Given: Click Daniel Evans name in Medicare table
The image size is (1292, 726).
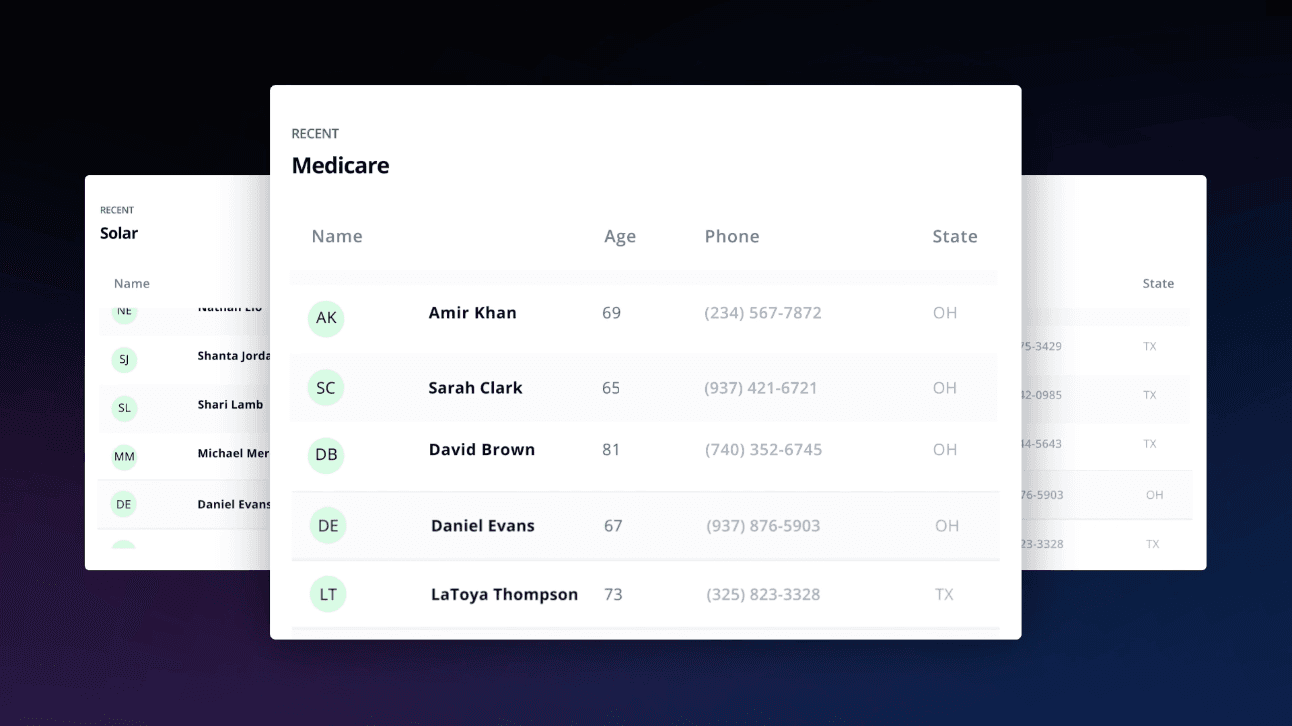Looking at the screenshot, I should click(x=483, y=526).
